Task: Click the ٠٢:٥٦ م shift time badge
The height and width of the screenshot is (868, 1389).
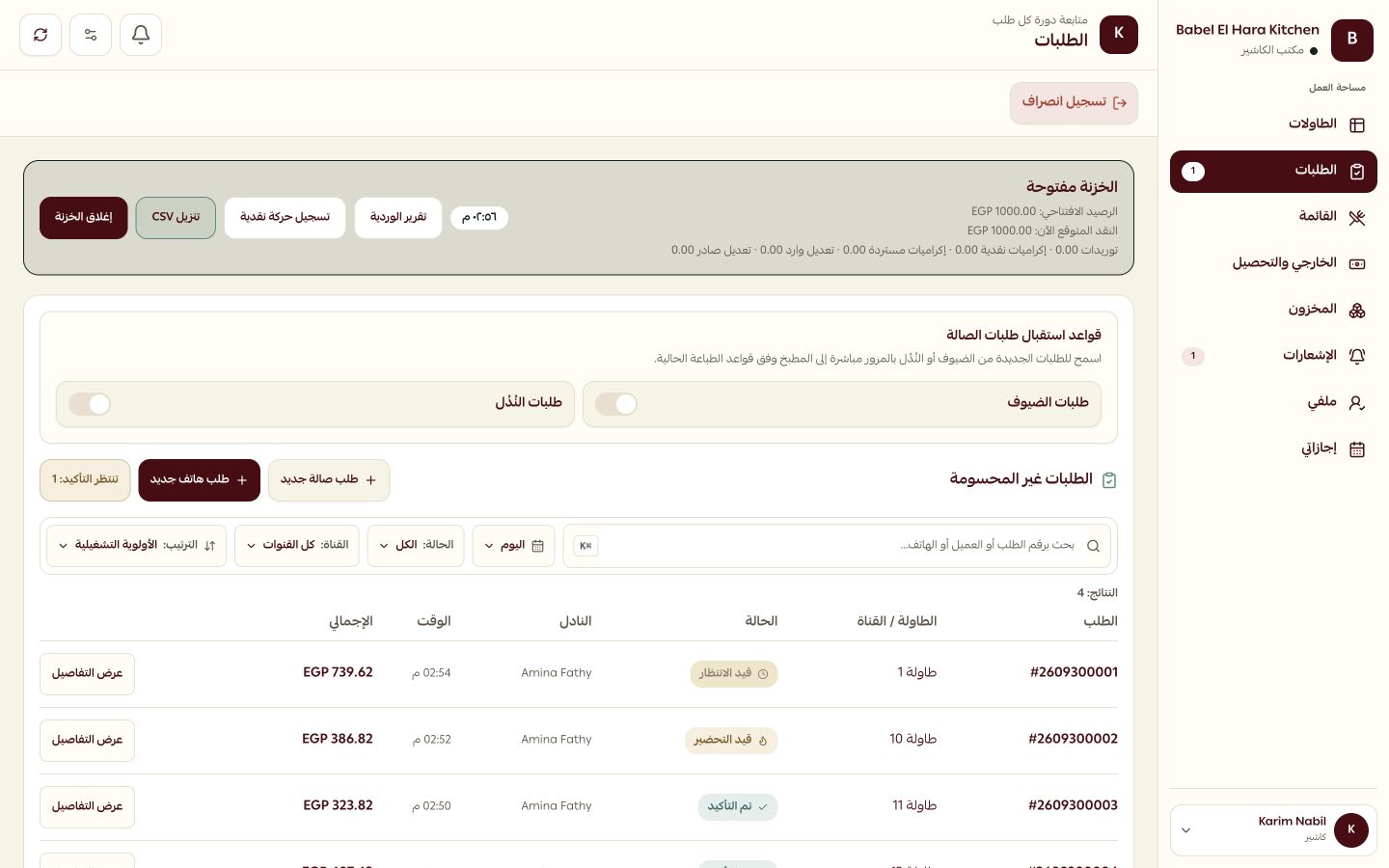Action: tap(479, 218)
